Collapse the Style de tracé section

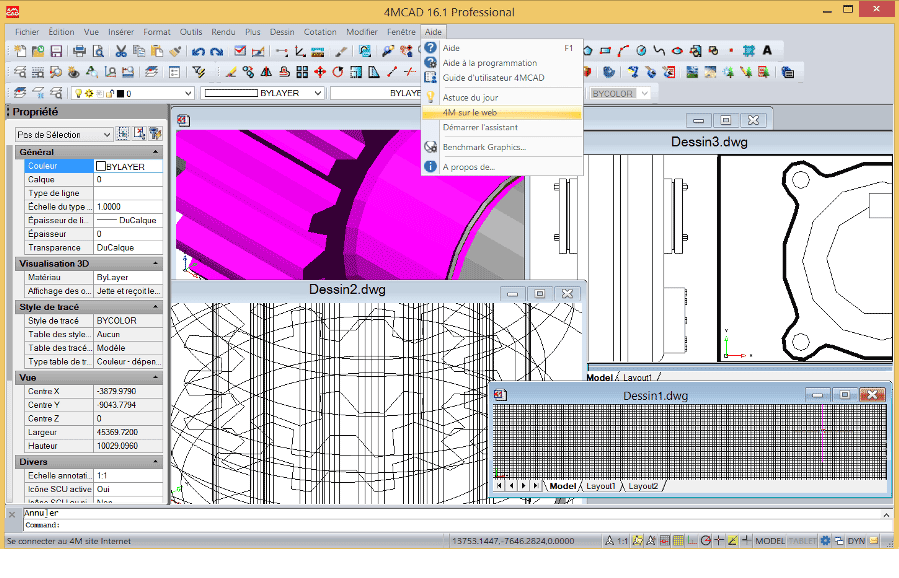point(155,307)
